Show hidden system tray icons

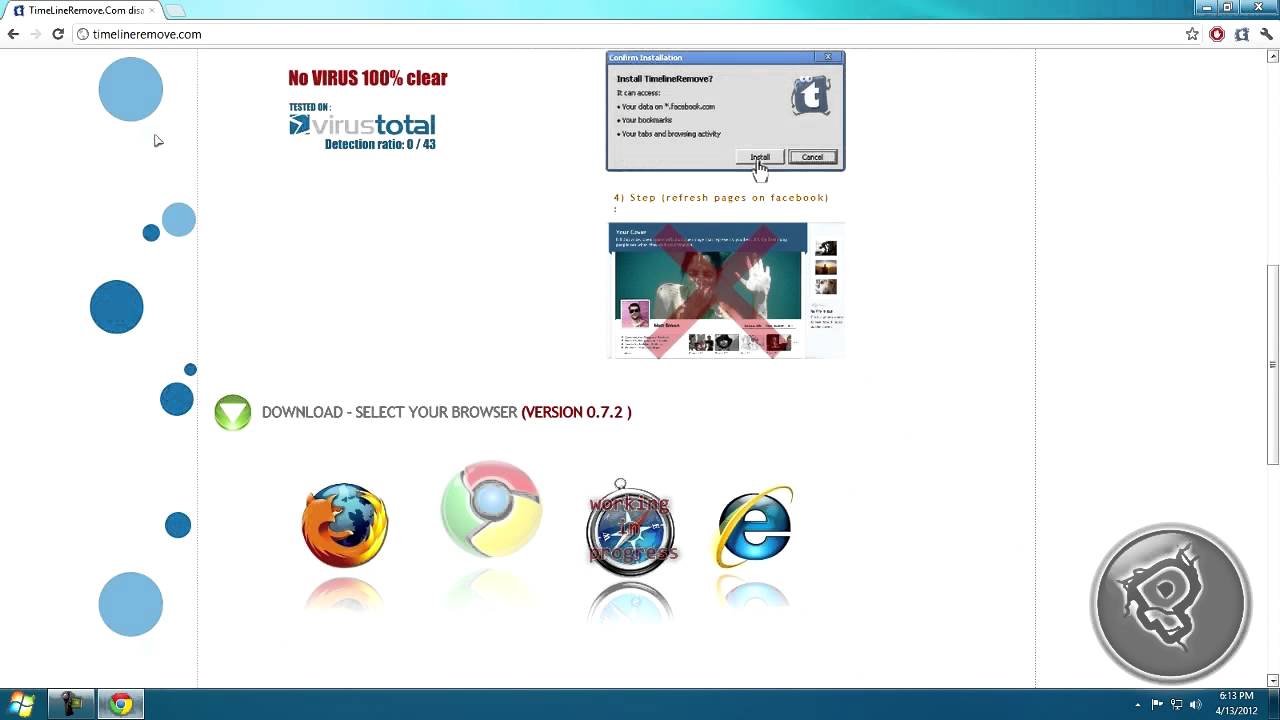pyautogui.click(x=1138, y=705)
